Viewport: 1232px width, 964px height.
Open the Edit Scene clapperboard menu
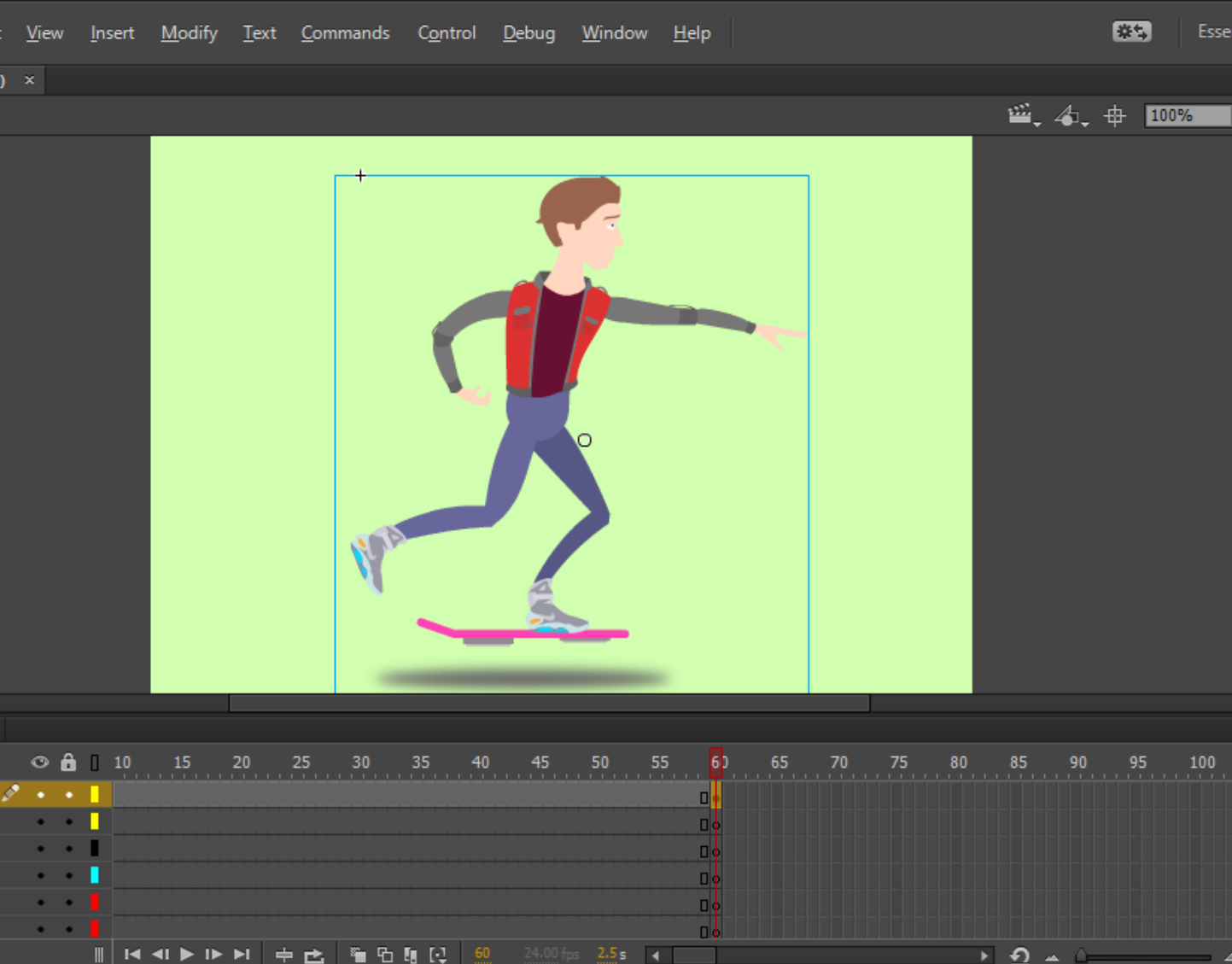pos(1024,115)
